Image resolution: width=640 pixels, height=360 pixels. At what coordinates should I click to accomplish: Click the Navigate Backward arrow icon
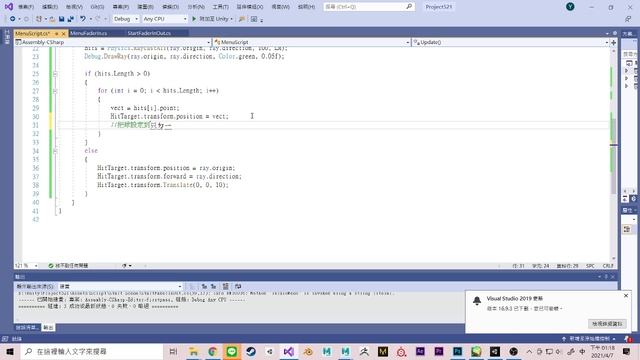pos(12,19)
